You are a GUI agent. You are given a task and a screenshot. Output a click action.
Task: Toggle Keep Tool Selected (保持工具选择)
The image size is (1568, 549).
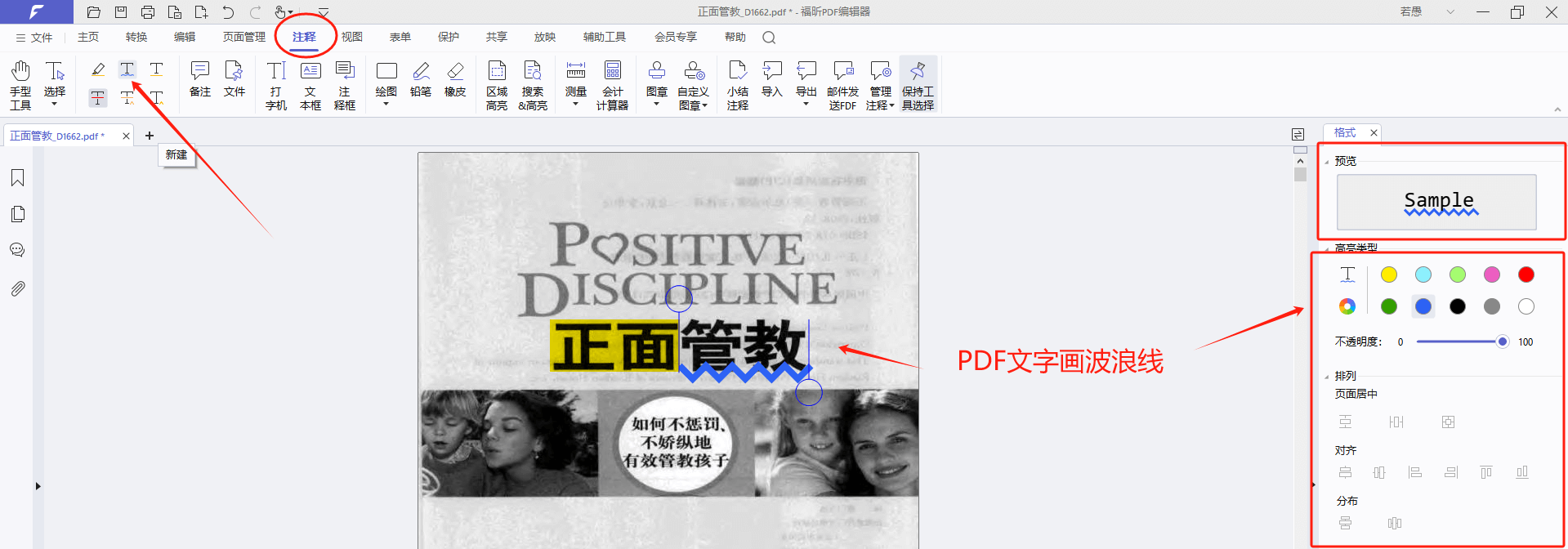pos(918,85)
